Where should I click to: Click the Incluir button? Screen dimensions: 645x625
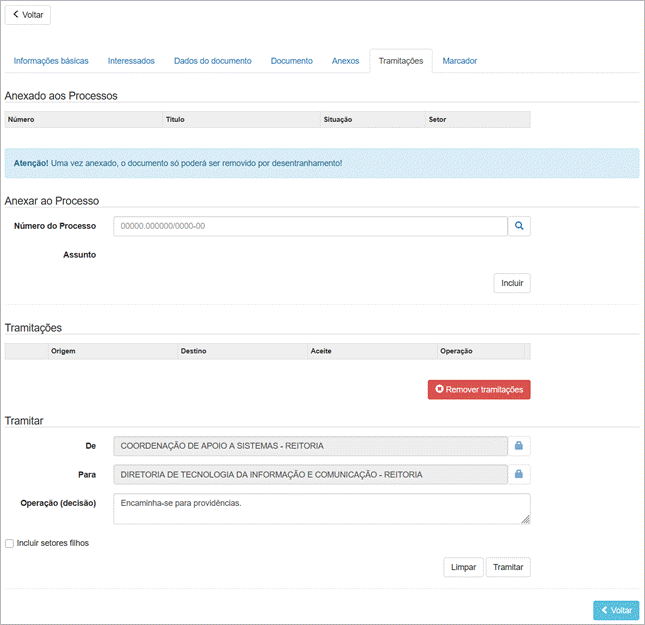coord(512,283)
